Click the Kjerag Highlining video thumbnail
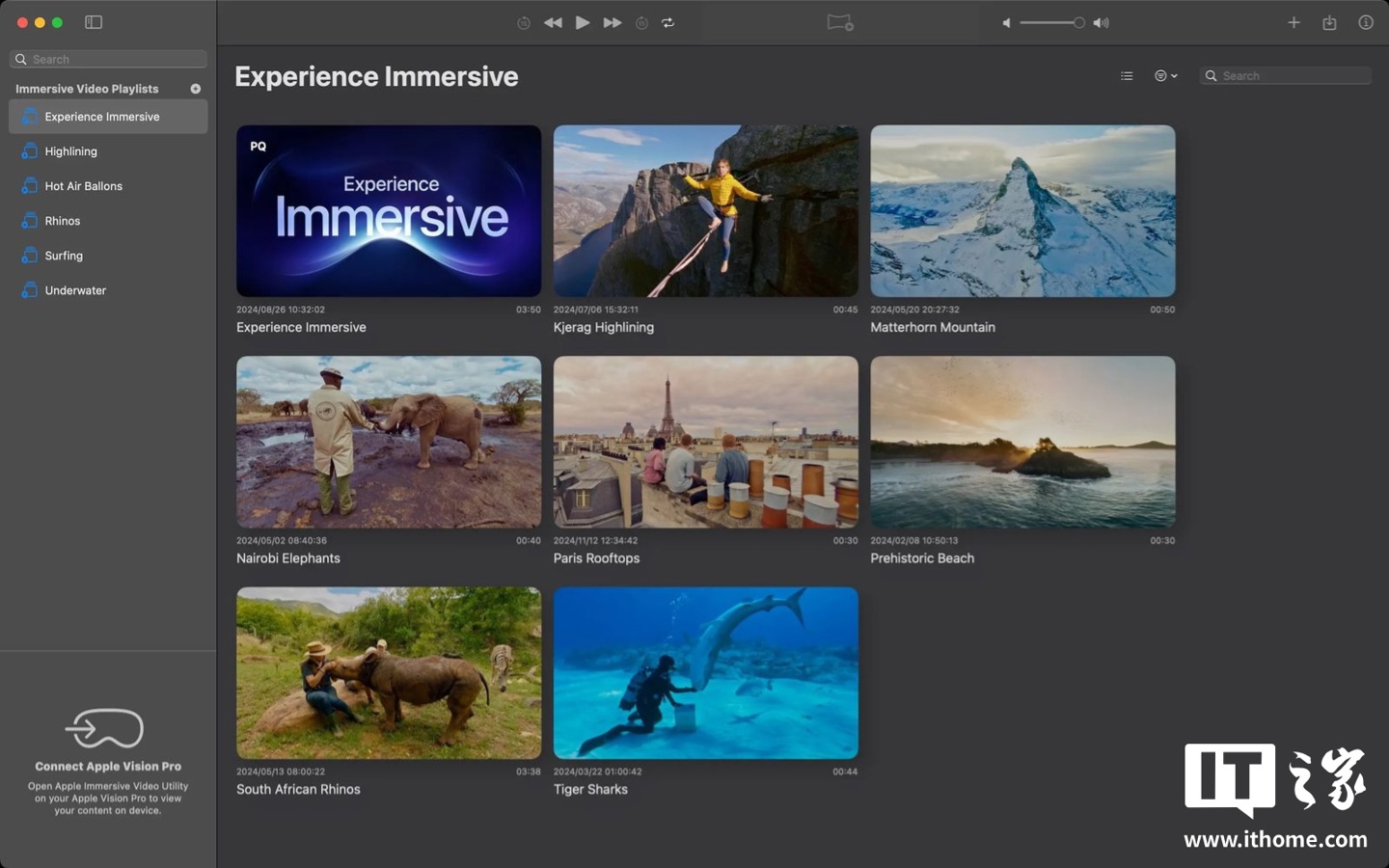 [x=705, y=210]
